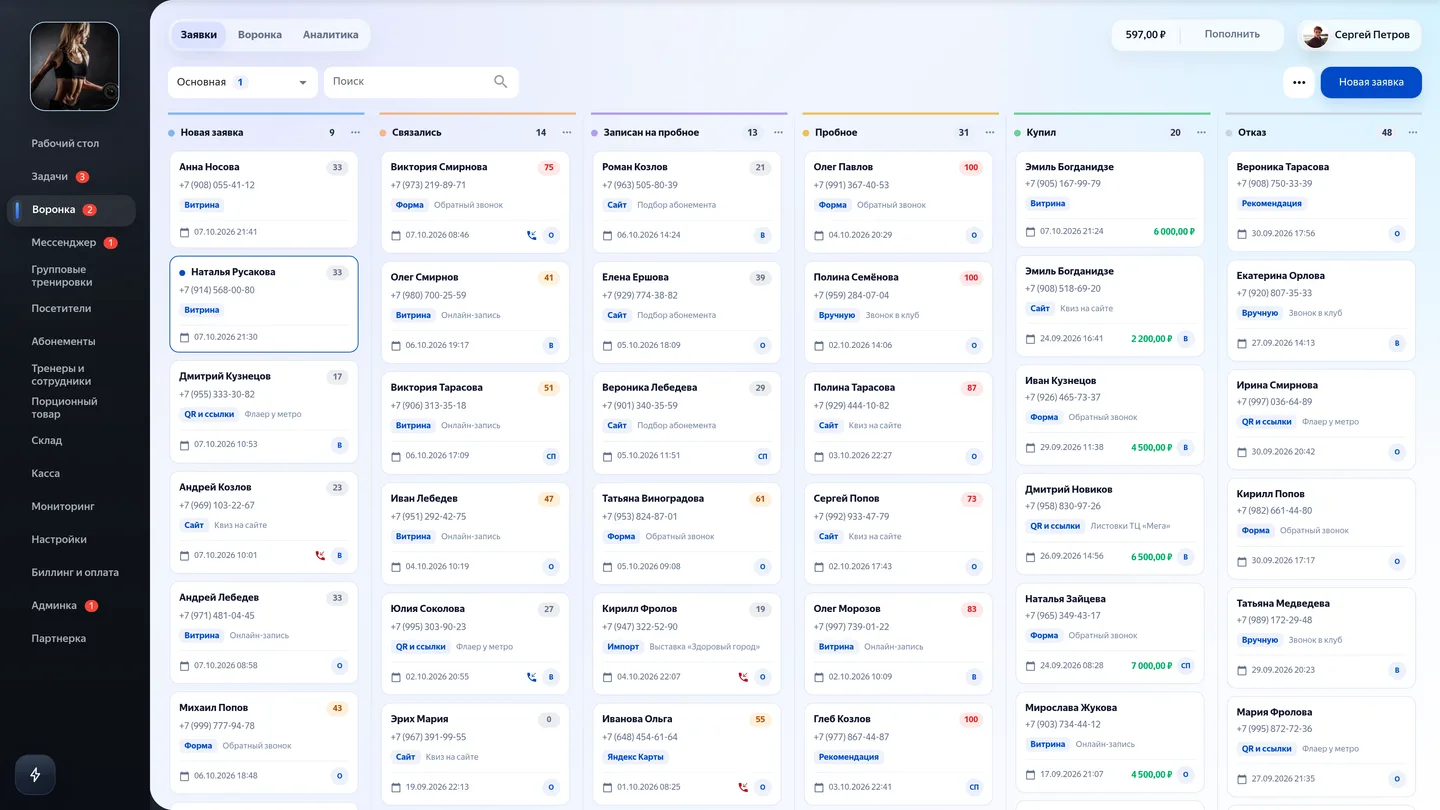1440x810 pixels.
Task: Click the Новая заявка button
Action: [1371, 83]
